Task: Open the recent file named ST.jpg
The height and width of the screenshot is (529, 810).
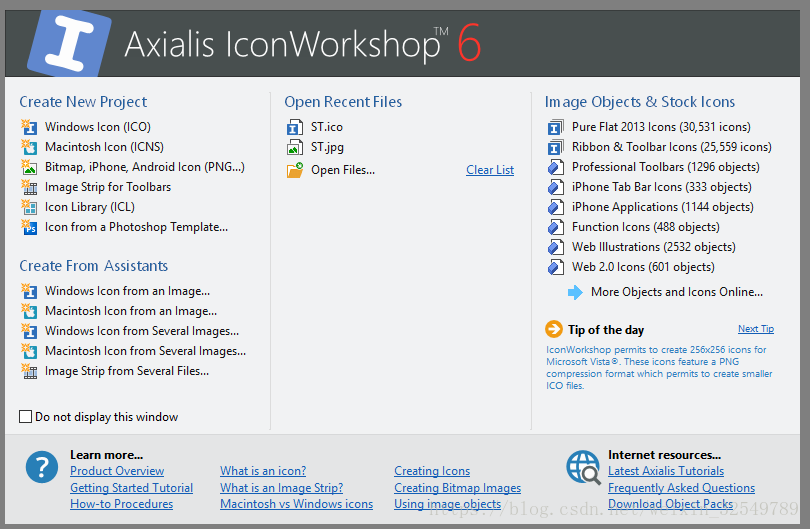Action: pyautogui.click(x=327, y=147)
